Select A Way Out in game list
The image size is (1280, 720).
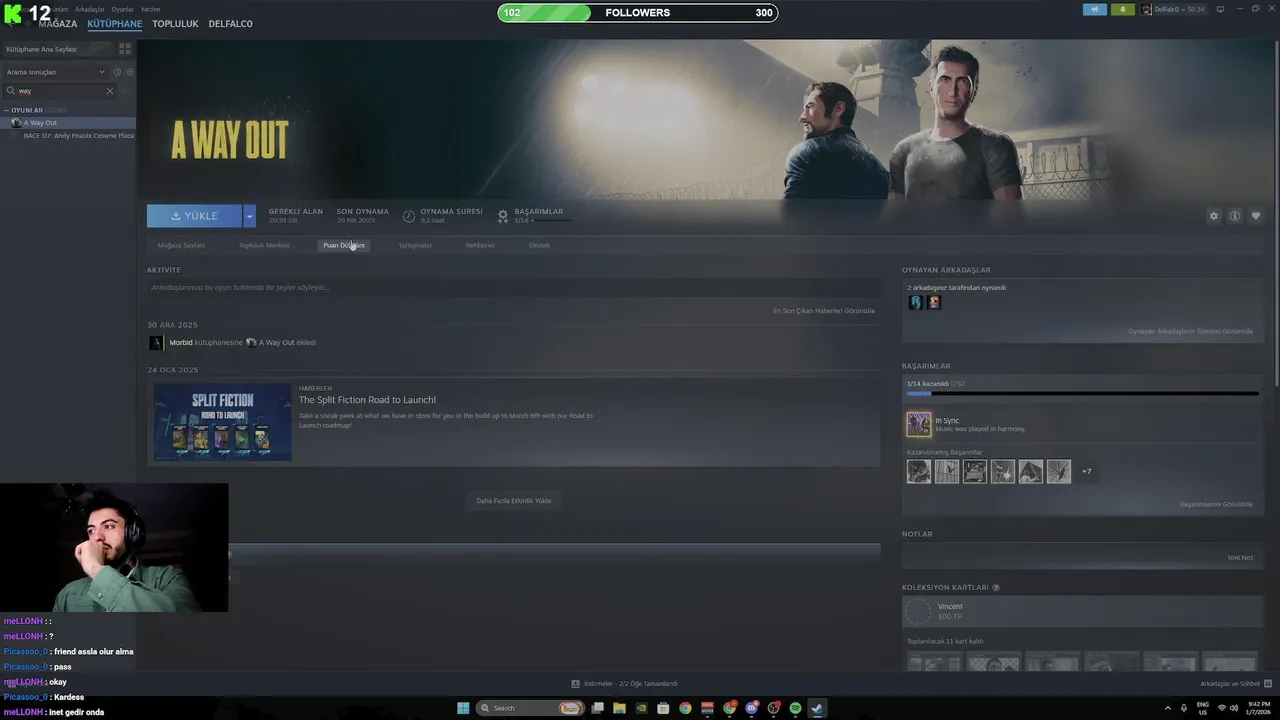(x=68, y=123)
